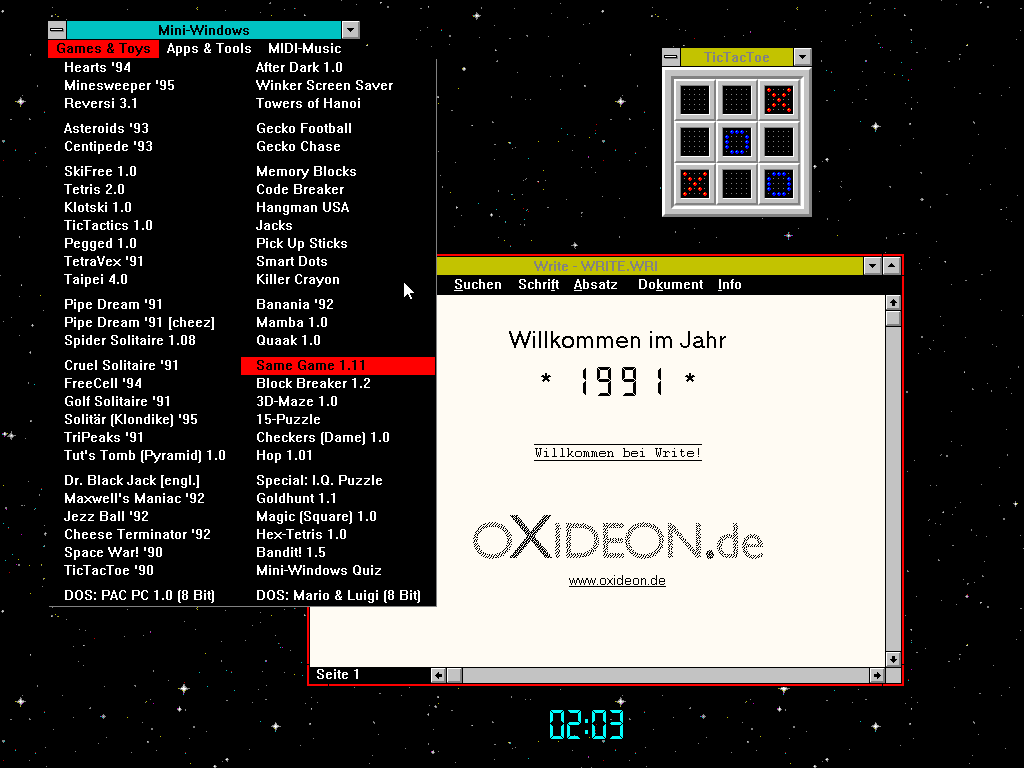Screen dimensions: 1024x768
Task: Choose Reversi 3.1
Action: pyautogui.click(x=101, y=103)
